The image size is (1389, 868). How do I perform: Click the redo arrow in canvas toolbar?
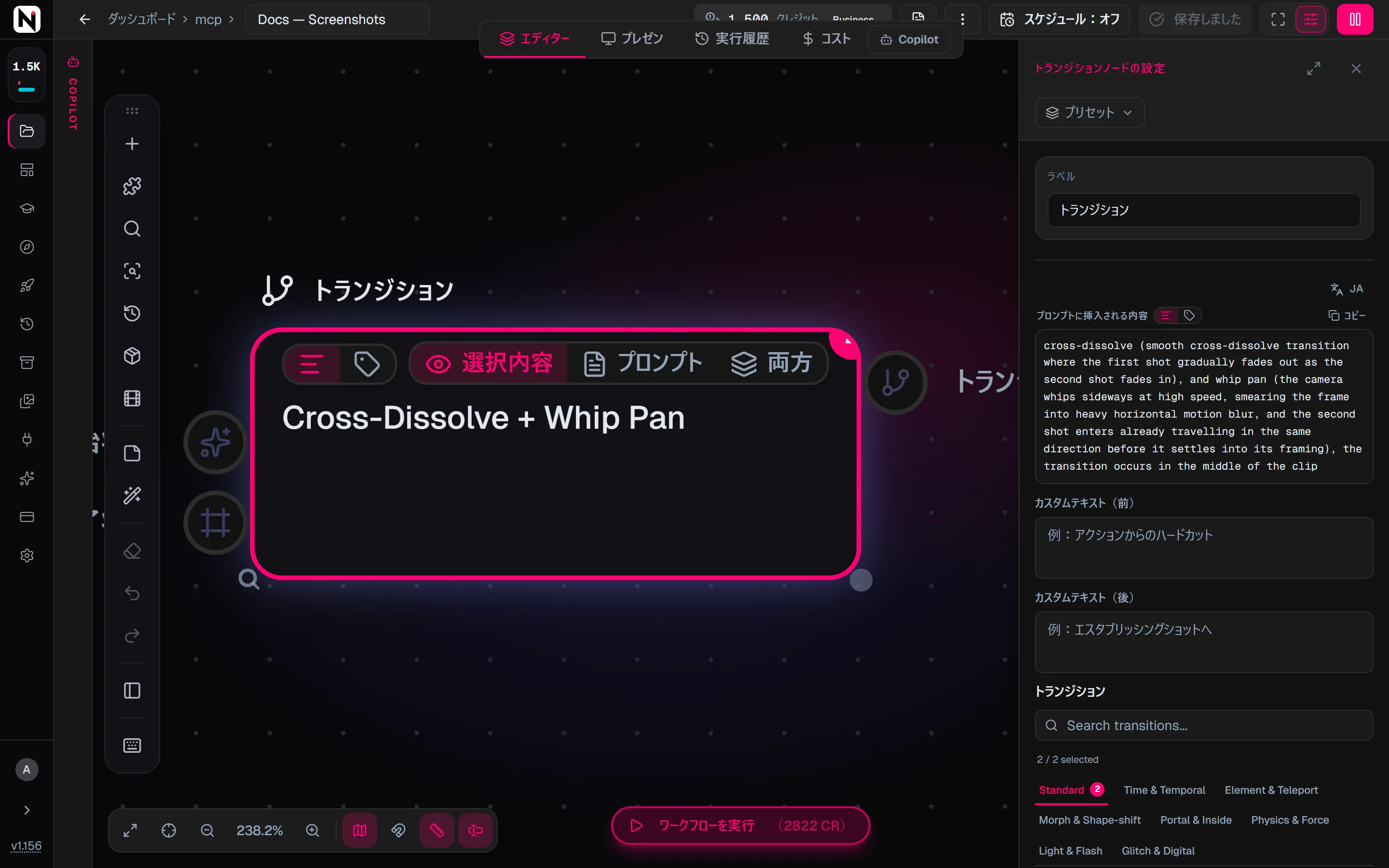[x=132, y=636]
